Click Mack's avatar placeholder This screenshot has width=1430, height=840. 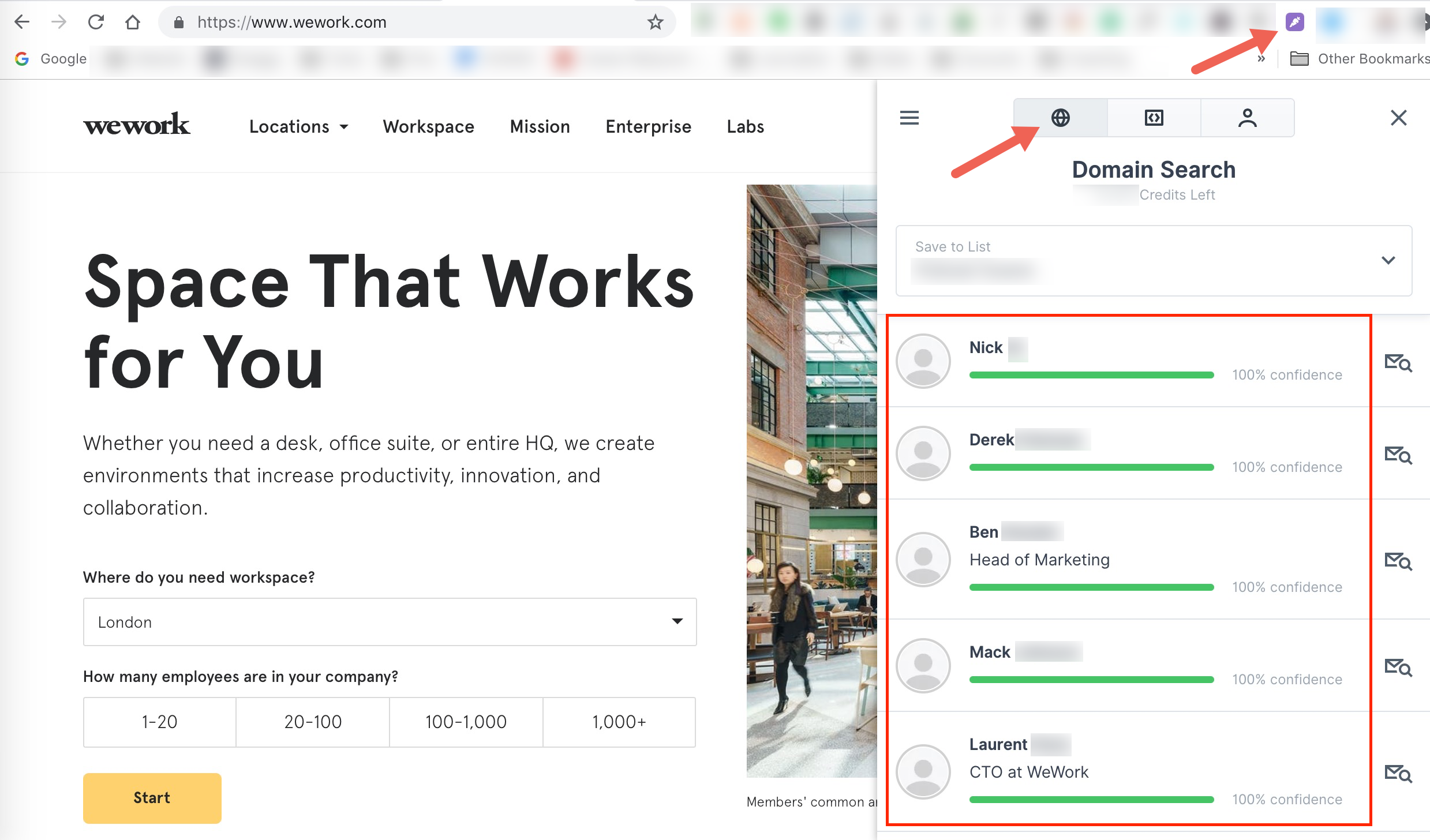(923, 666)
